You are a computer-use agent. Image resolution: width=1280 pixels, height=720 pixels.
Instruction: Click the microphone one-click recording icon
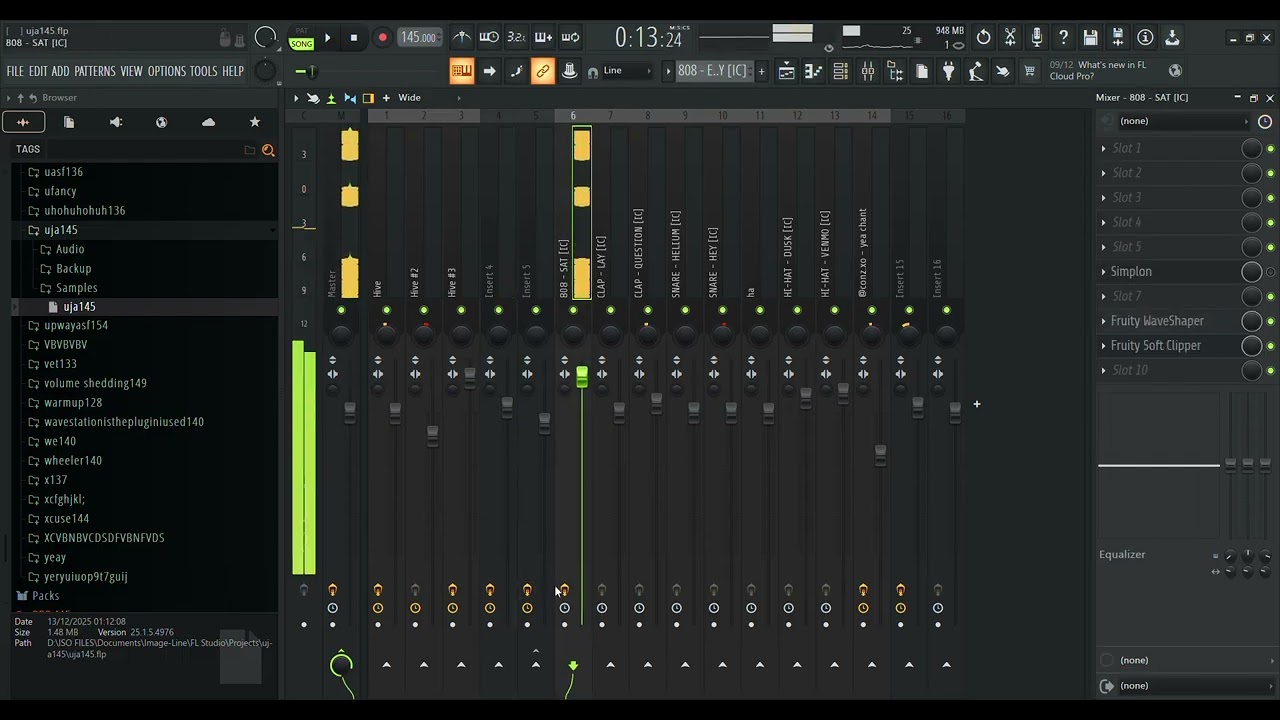pyautogui.click(x=1037, y=38)
